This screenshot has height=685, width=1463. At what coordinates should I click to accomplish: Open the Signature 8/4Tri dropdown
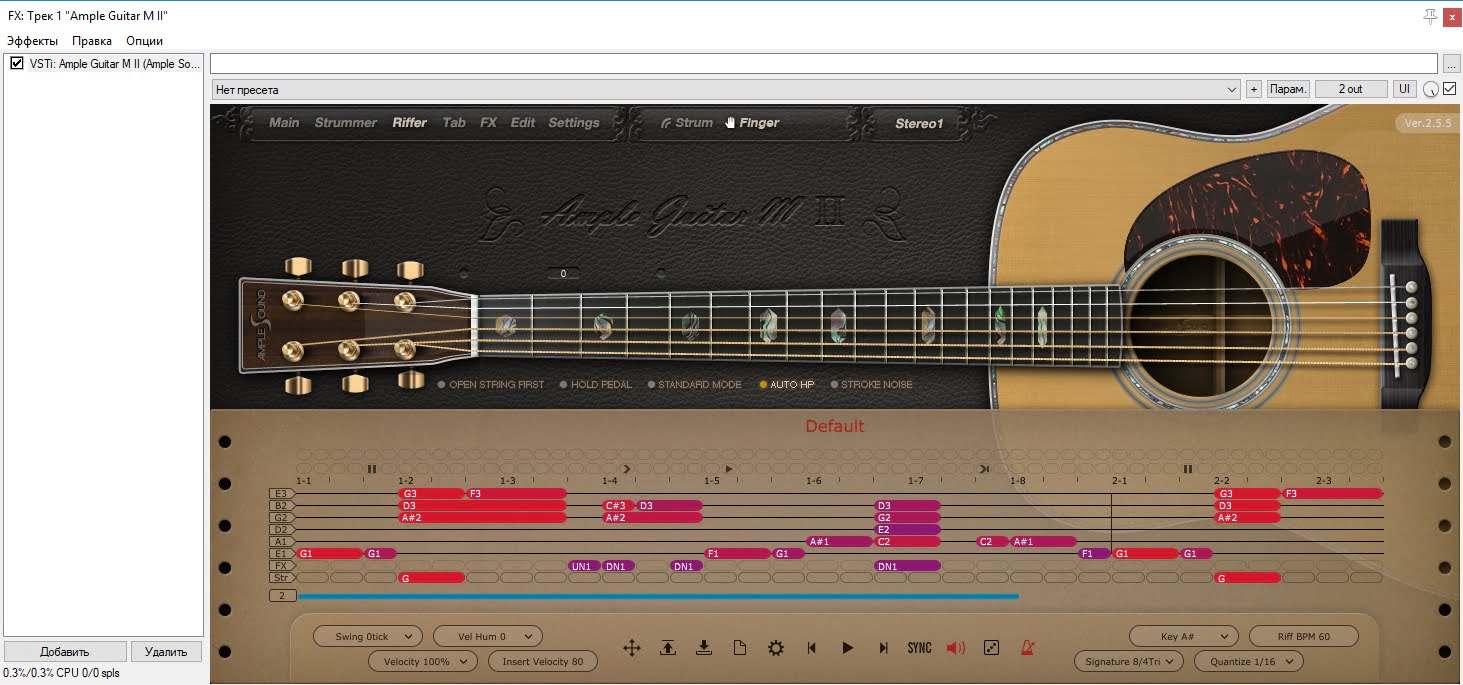click(1129, 661)
